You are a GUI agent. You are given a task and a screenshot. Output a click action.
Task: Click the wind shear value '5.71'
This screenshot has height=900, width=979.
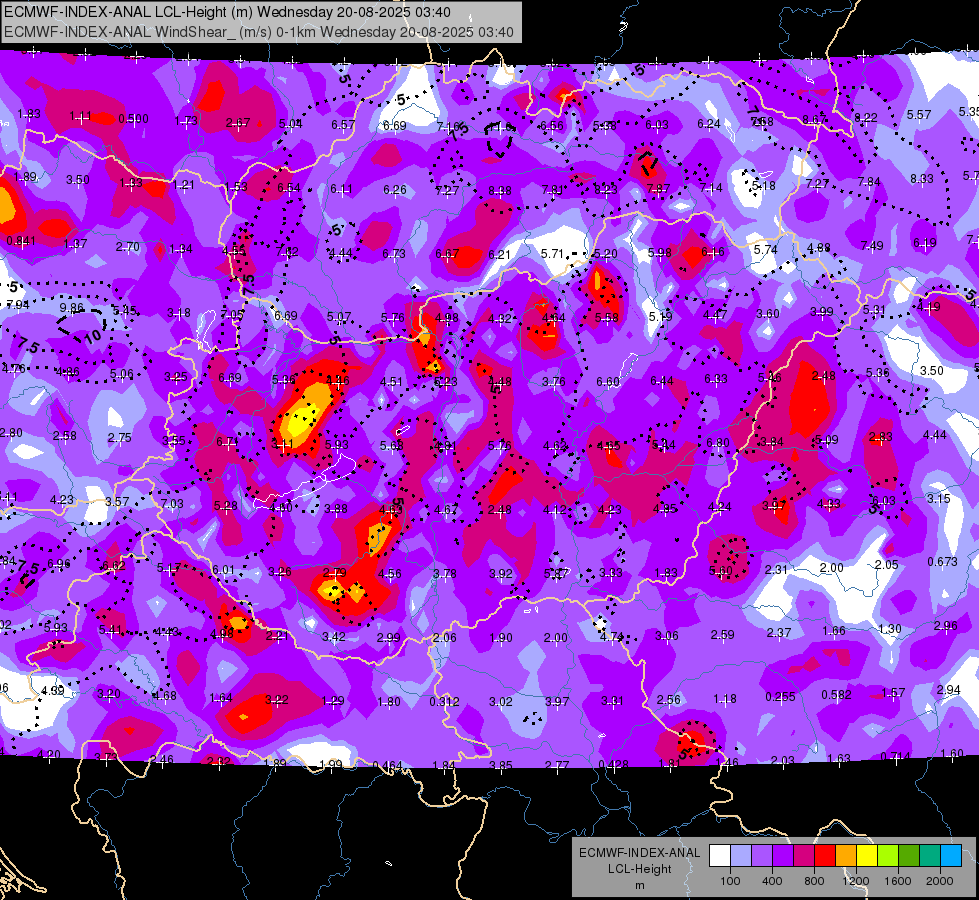(x=552, y=254)
